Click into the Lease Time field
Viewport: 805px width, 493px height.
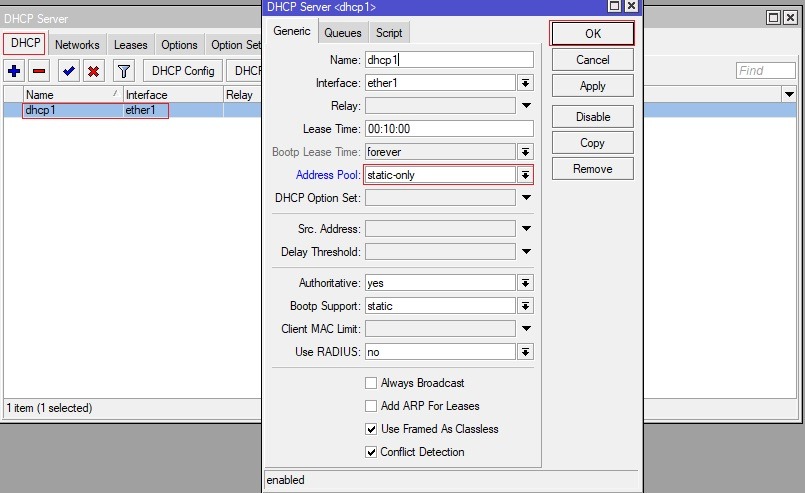click(x=449, y=129)
